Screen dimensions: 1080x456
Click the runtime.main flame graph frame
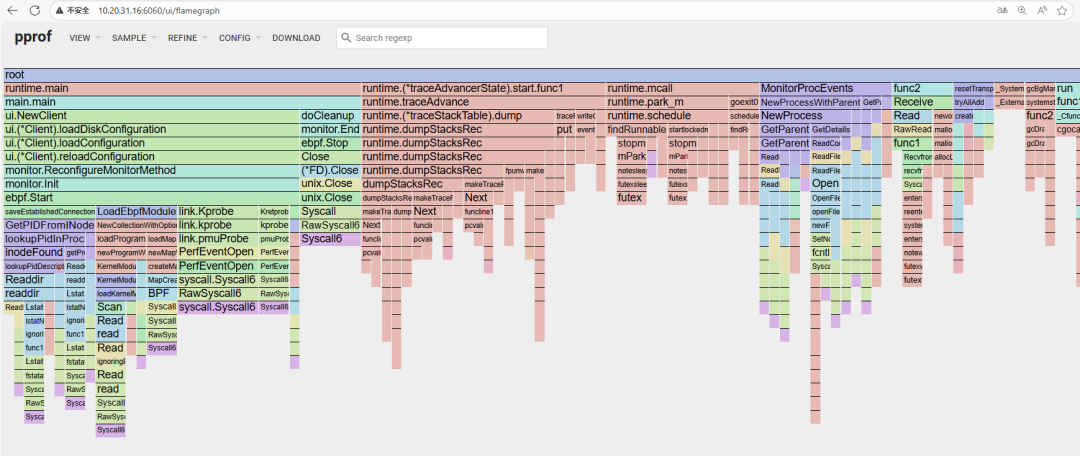pyautogui.click(x=182, y=88)
